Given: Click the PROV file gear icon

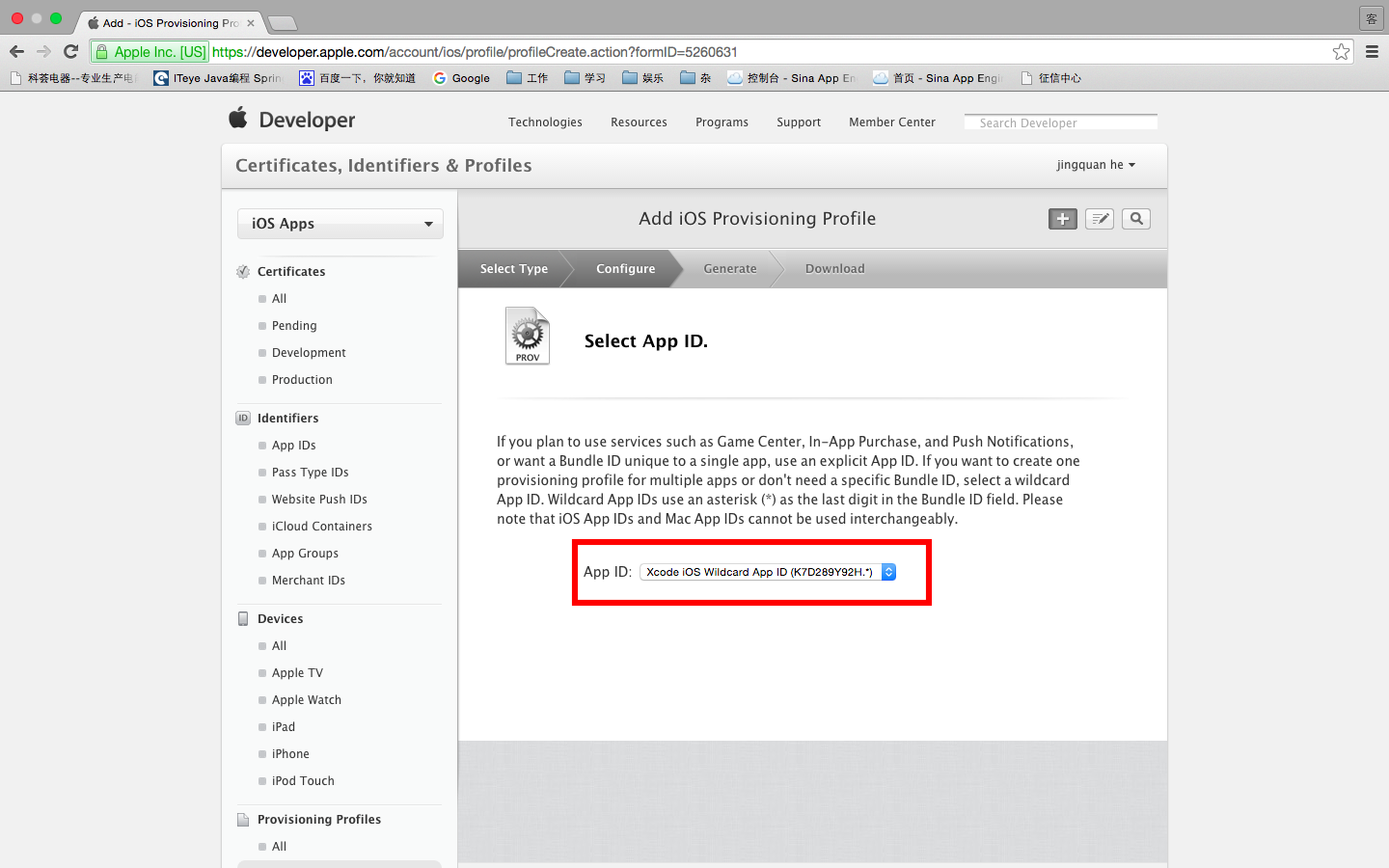Looking at the screenshot, I should point(528,336).
